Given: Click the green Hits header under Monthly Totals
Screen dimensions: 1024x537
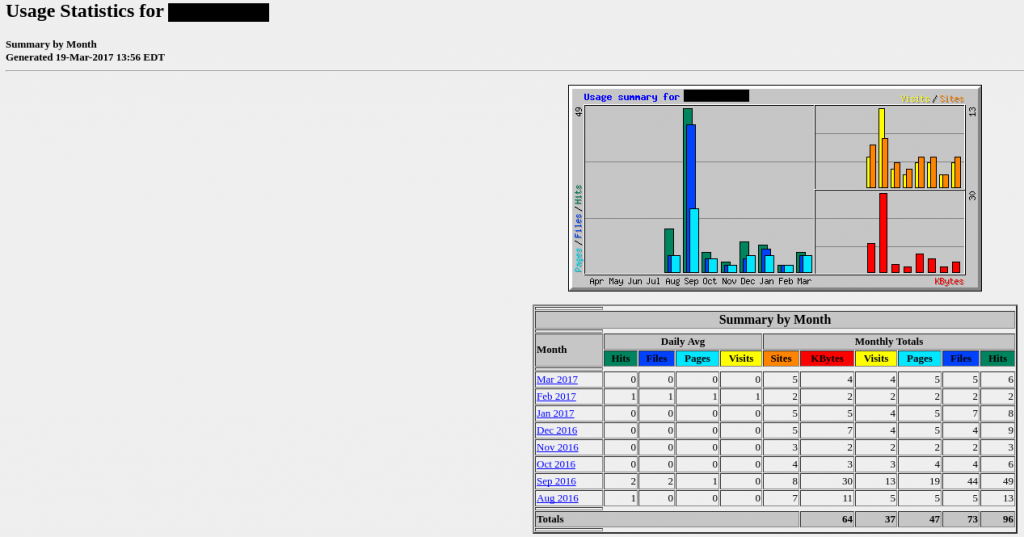Looking at the screenshot, I should point(997,359).
